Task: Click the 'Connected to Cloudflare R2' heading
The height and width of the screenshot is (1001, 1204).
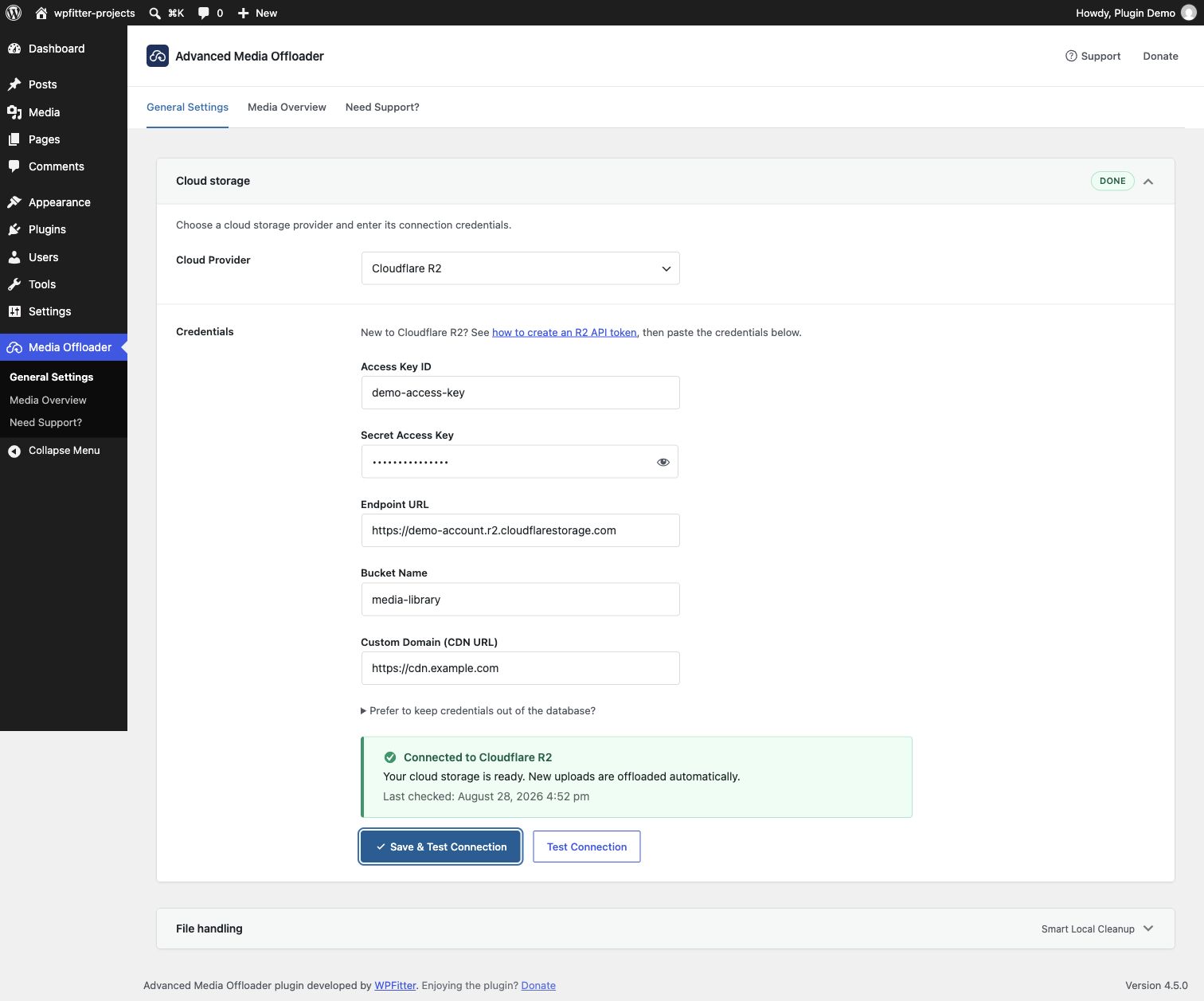Action: [x=478, y=757]
